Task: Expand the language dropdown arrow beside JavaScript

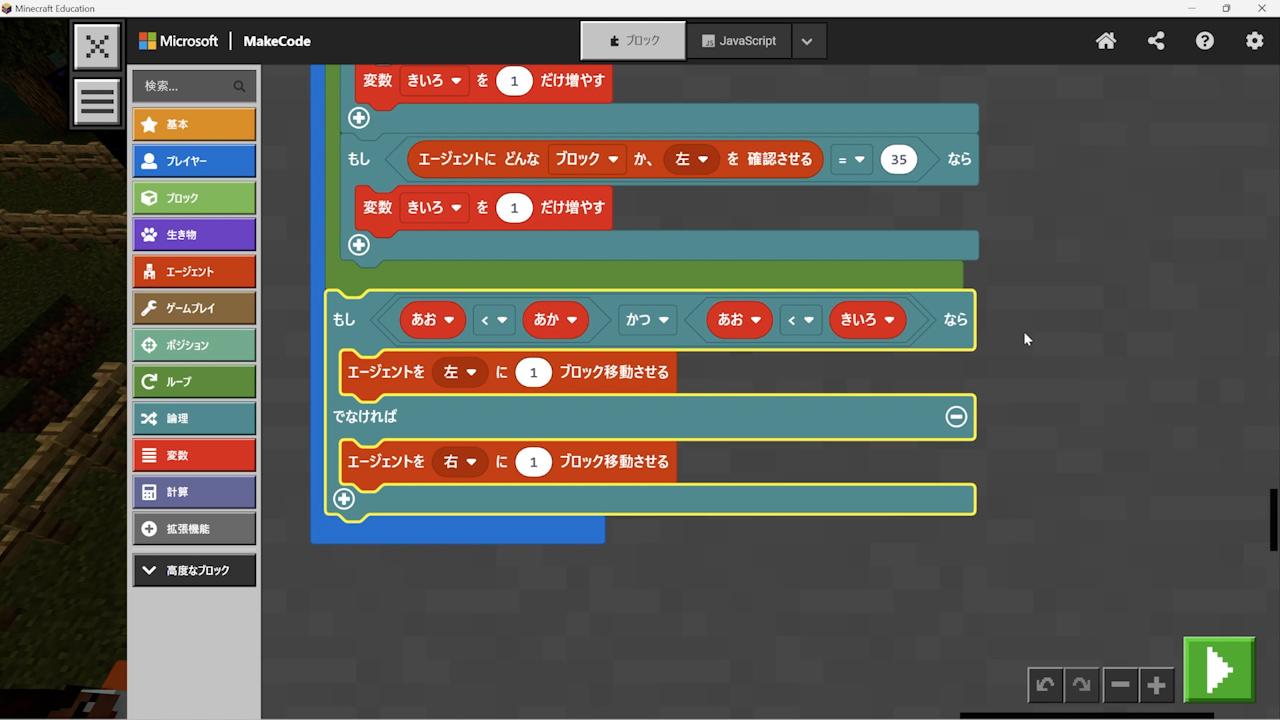Action: pyautogui.click(x=807, y=41)
